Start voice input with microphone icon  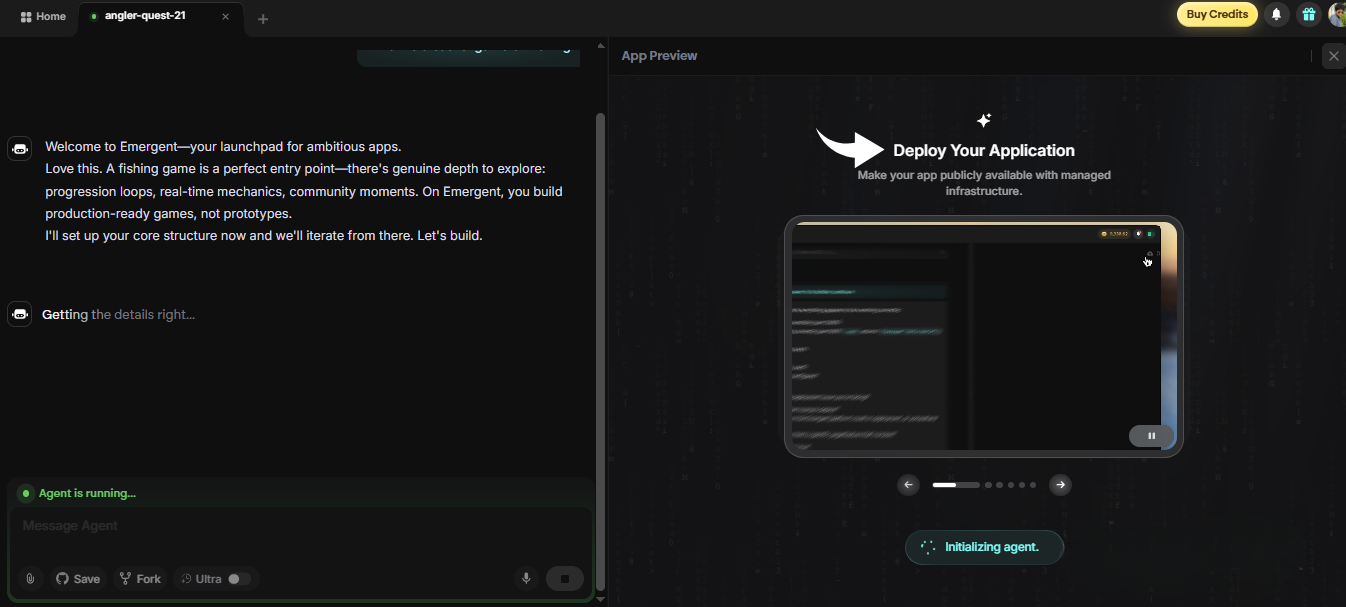click(526, 579)
